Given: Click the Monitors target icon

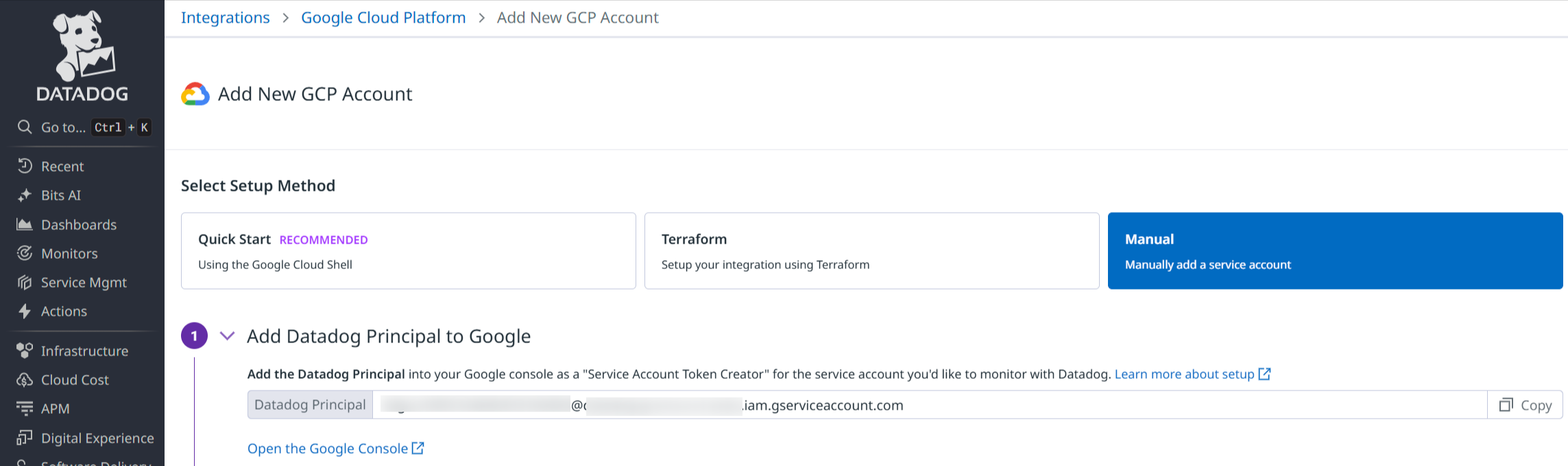Looking at the screenshot, I should 25,253.
